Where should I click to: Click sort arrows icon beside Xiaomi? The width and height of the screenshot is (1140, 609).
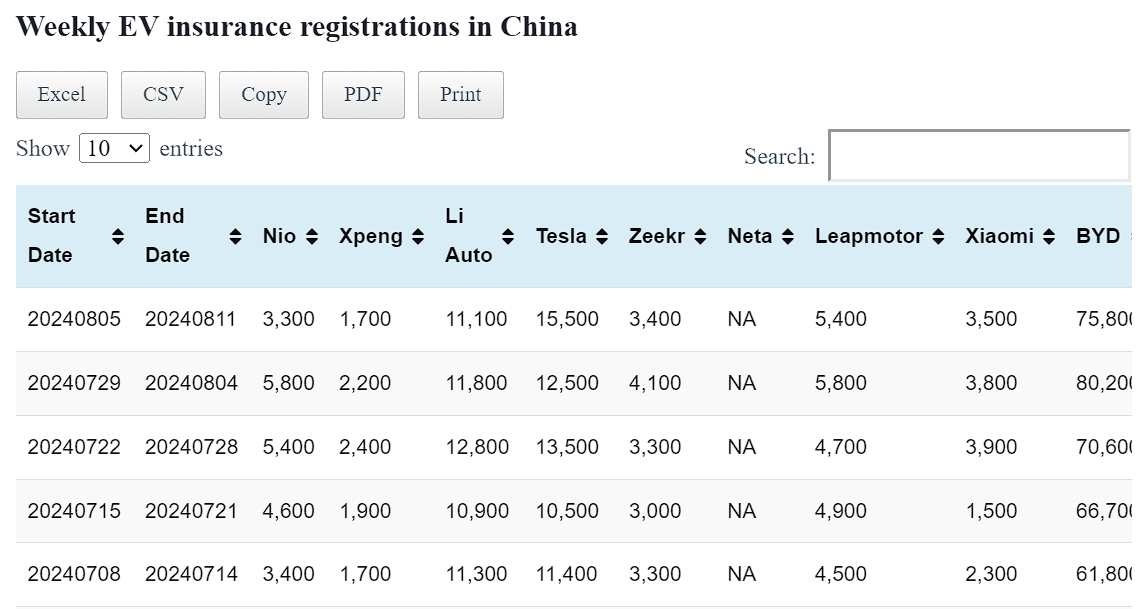pos(1048,237)
